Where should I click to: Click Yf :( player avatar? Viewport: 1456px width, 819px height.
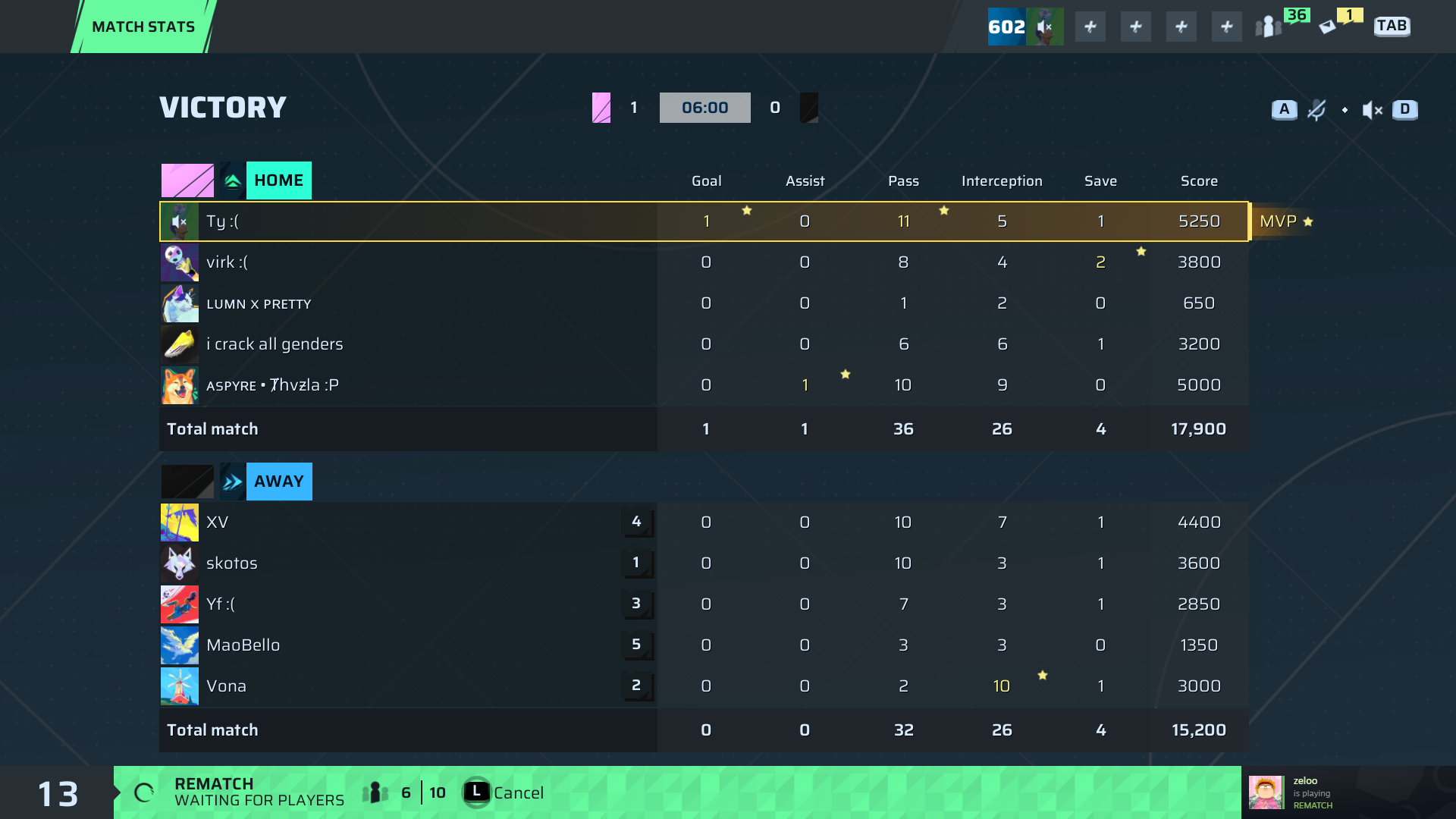tap(180, 604)
